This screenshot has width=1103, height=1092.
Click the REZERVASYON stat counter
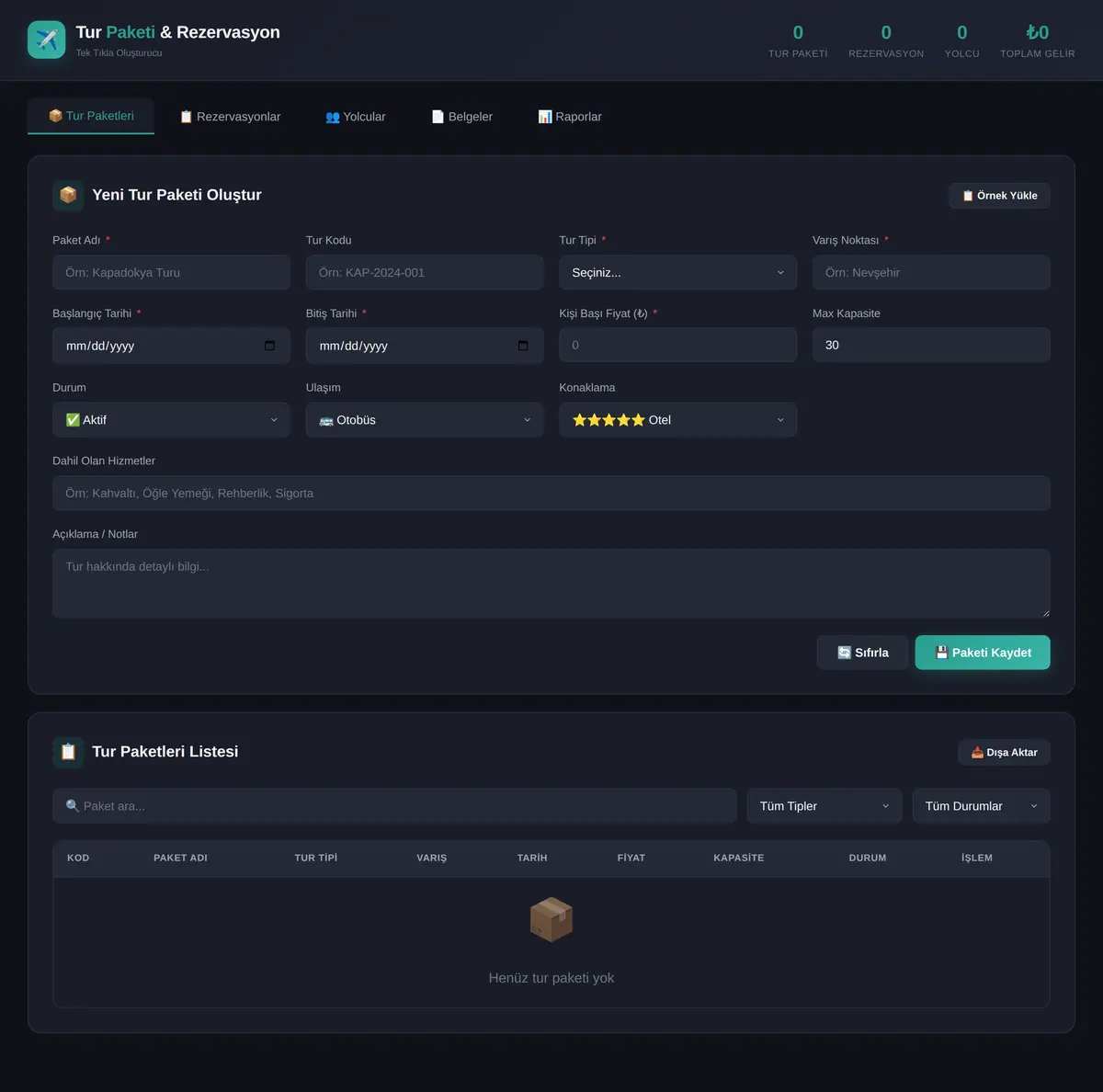(x=886, y=40)
